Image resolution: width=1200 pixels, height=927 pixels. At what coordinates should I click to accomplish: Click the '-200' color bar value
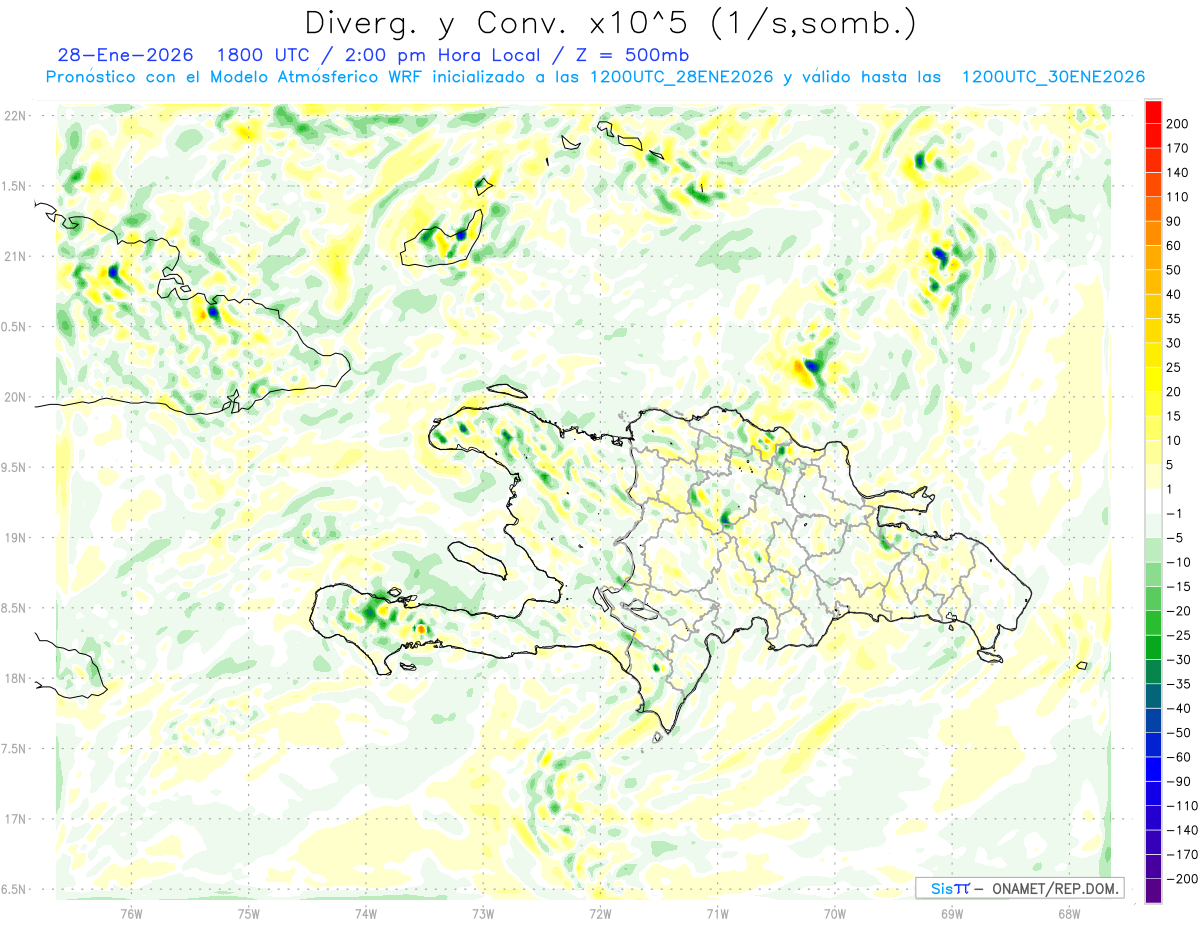(x=1181, y=880)
